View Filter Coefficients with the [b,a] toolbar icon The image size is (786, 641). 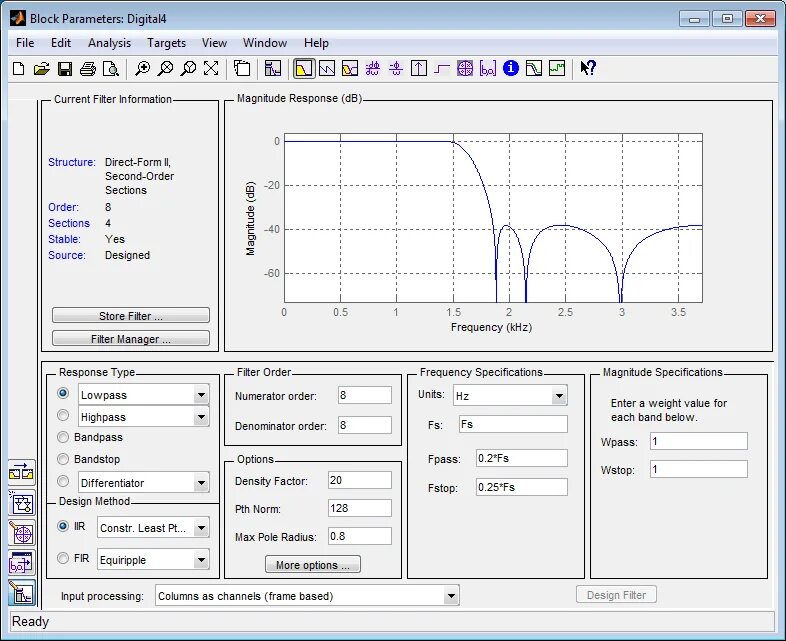tap(488, 69)
